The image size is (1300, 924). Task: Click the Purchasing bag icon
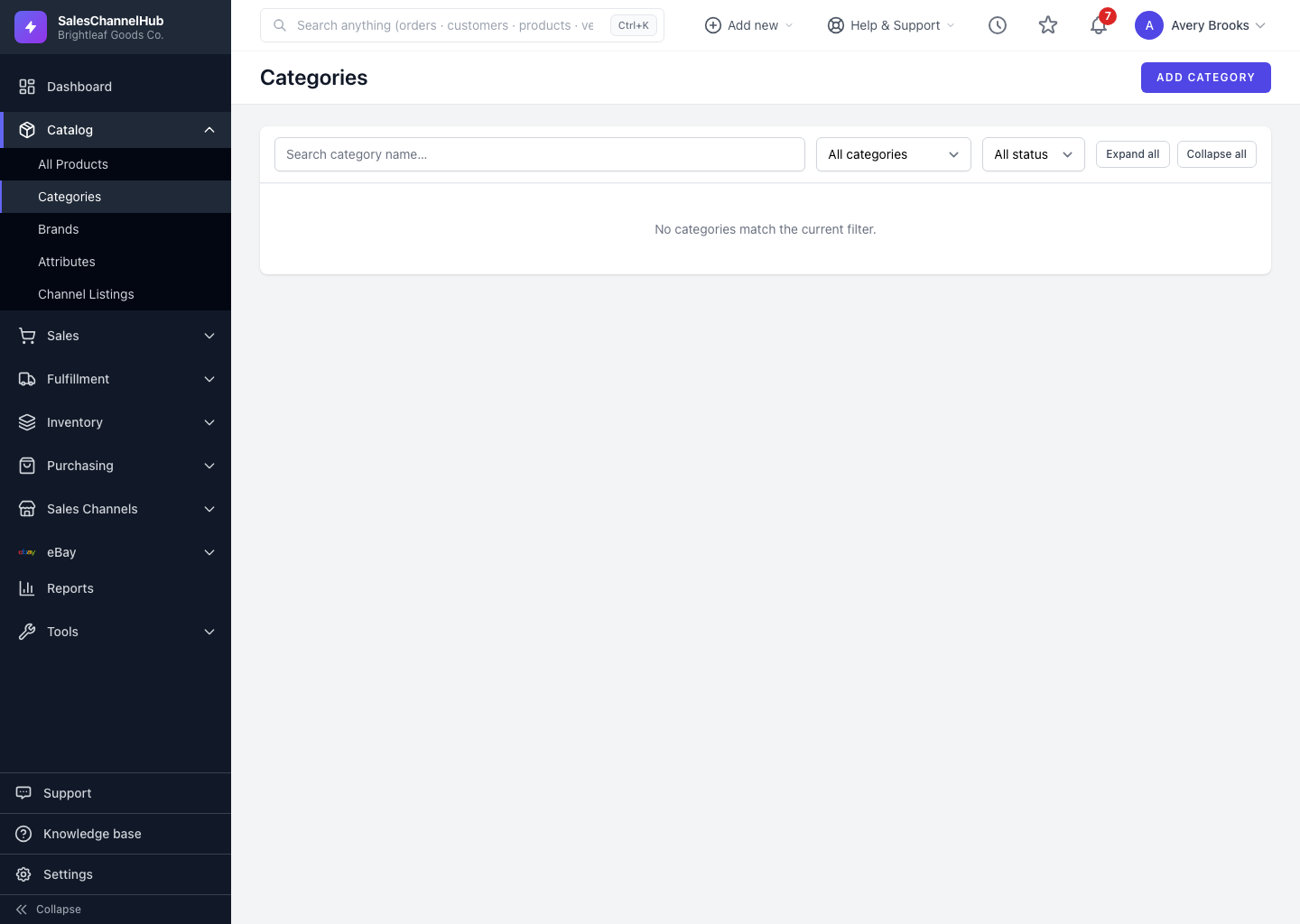point(27,466)
